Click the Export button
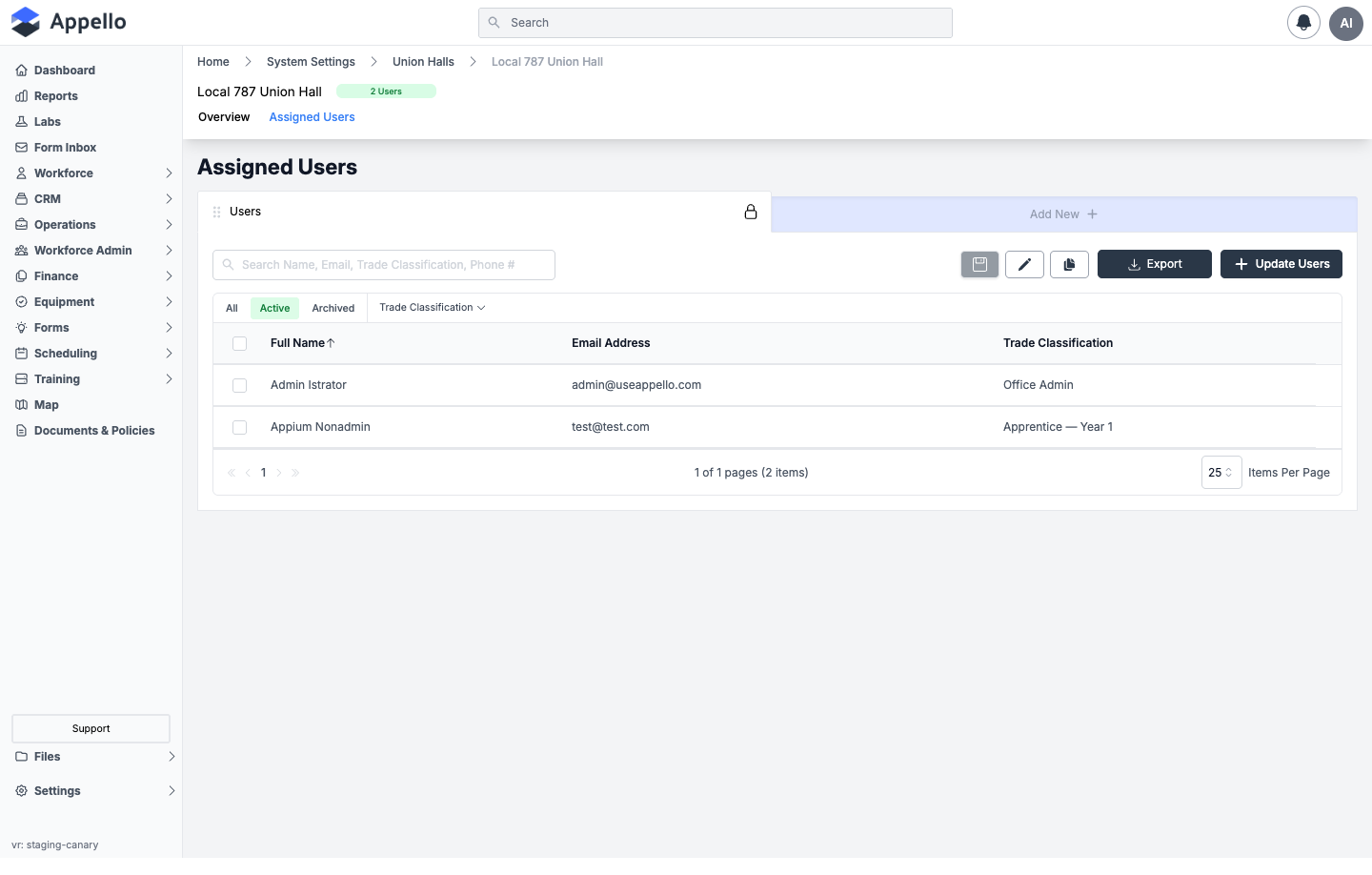 pyautogui.click(x=1155, y=264)
